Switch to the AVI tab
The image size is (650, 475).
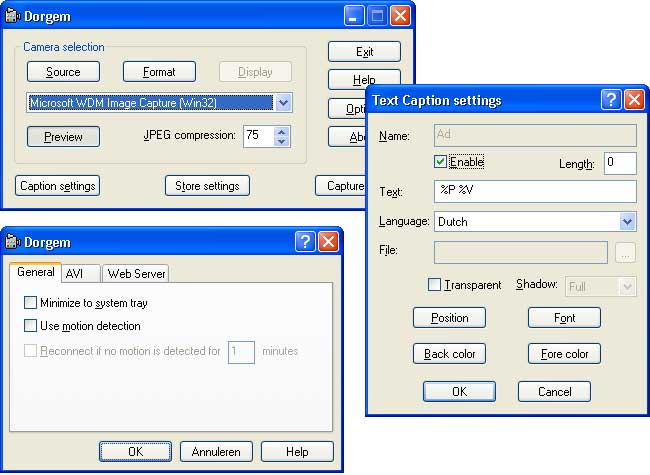tap(75, 273)
